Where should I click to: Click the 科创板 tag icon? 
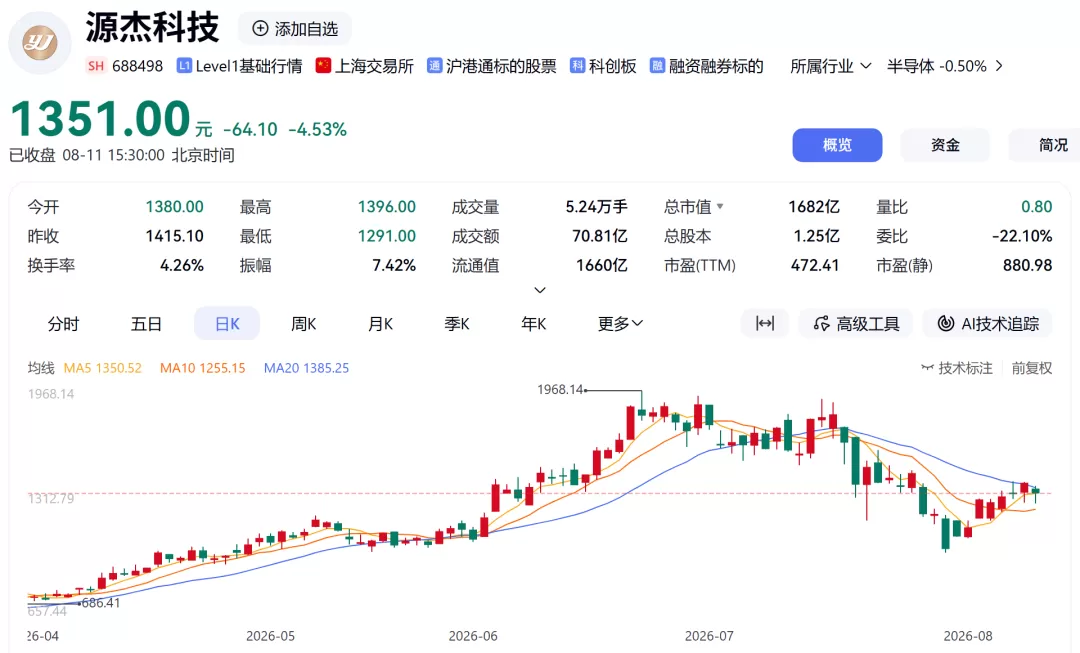coord(577,65)
